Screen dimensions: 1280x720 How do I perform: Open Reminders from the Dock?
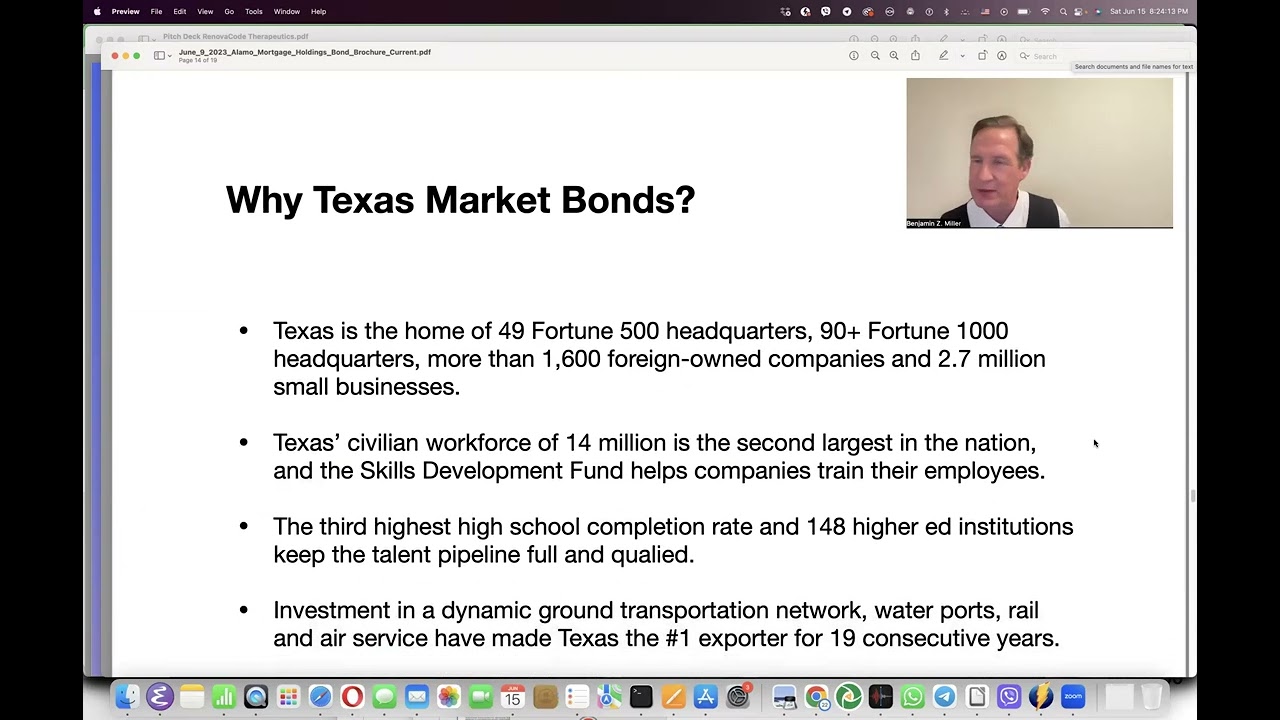[577, 697]
